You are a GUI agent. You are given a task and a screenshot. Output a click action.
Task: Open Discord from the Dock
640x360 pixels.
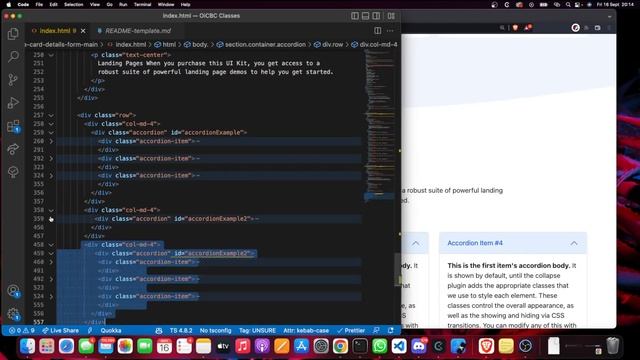419,346
